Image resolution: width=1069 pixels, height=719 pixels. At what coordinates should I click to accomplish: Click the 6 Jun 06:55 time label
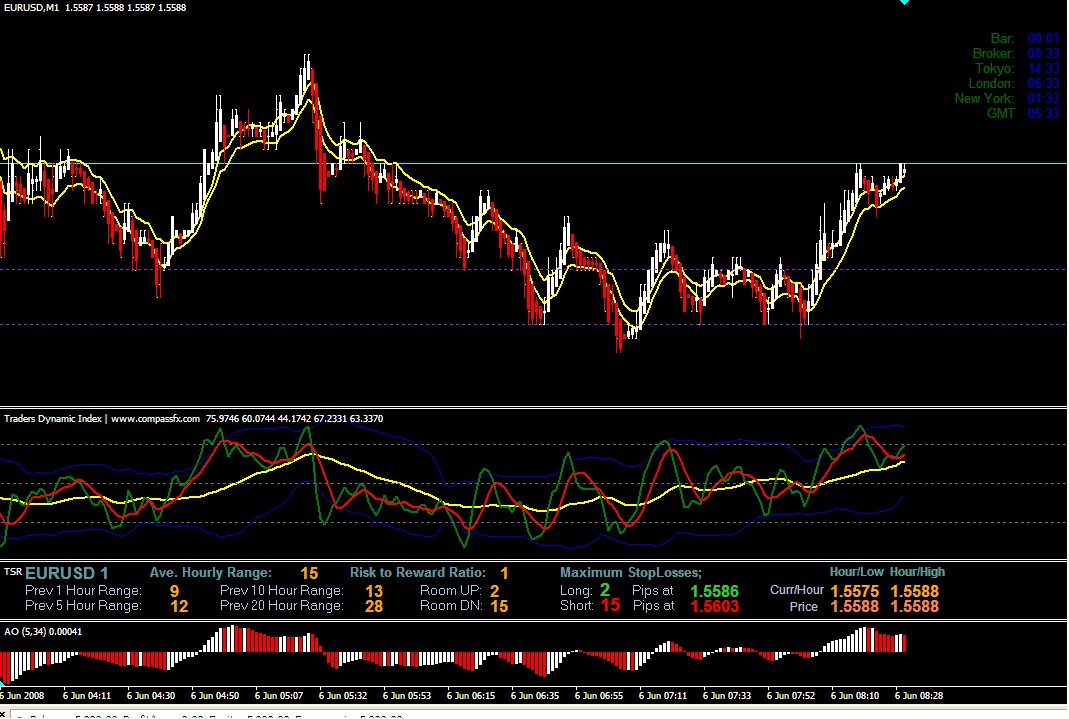pos(599,696)
